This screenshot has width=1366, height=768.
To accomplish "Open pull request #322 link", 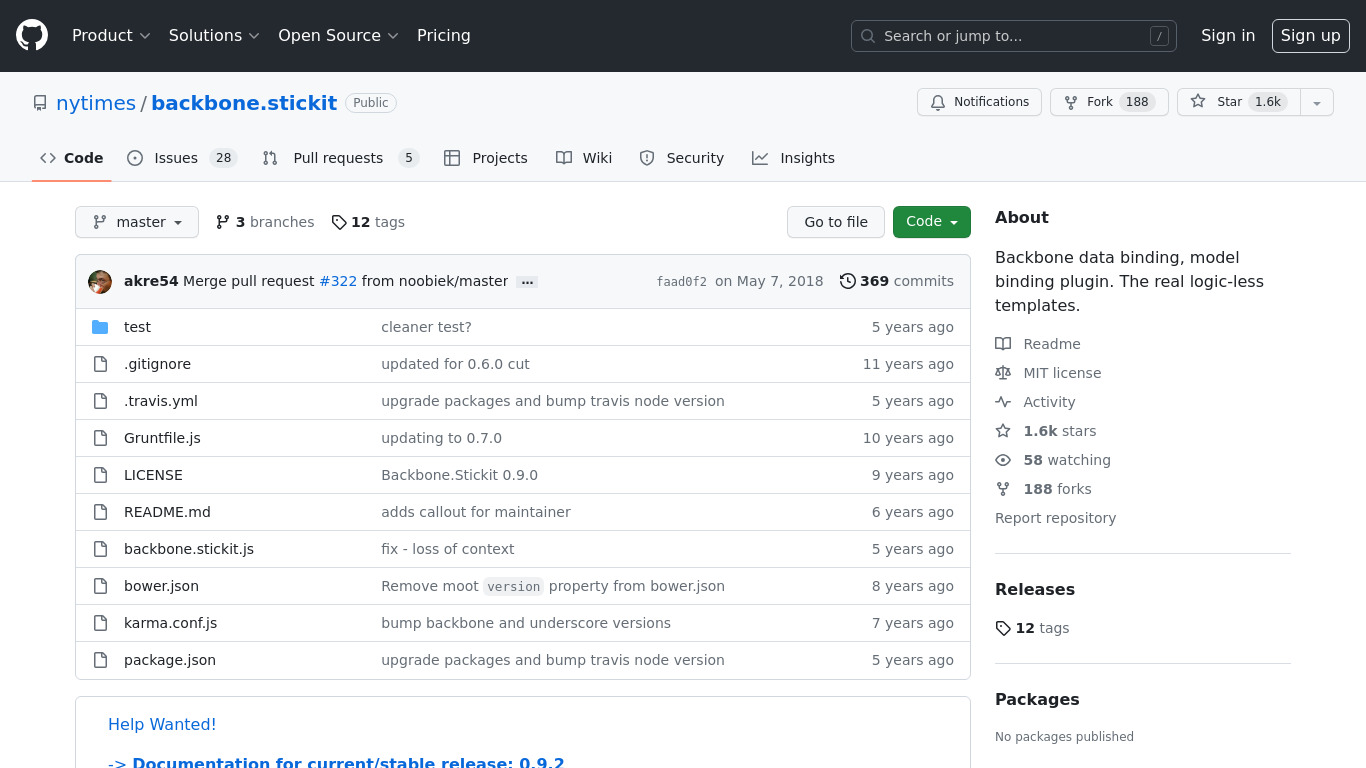I will click(338, 281).
